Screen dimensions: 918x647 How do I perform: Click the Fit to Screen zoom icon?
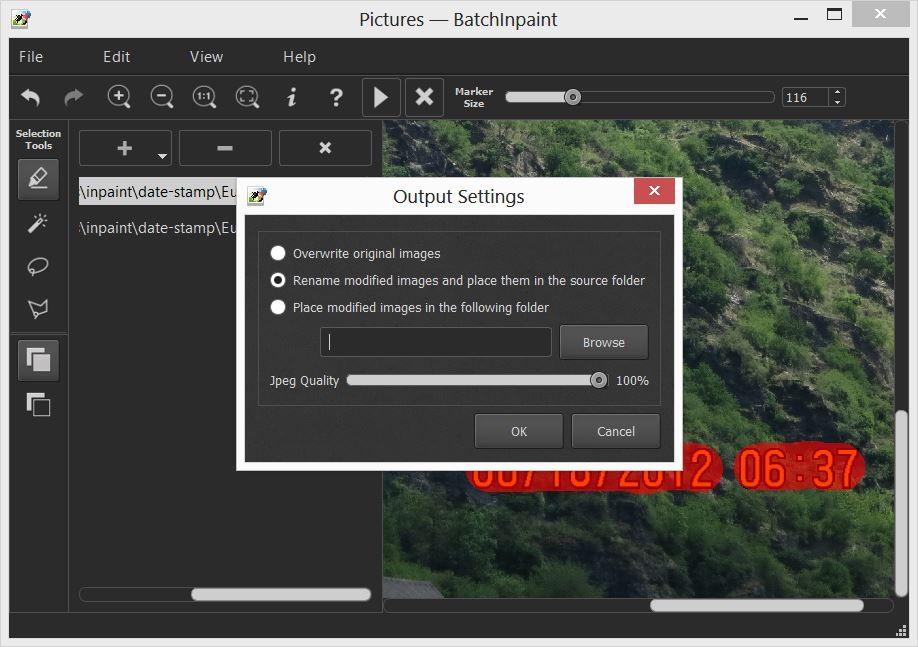pyautogui.click(x=246, y=97)
